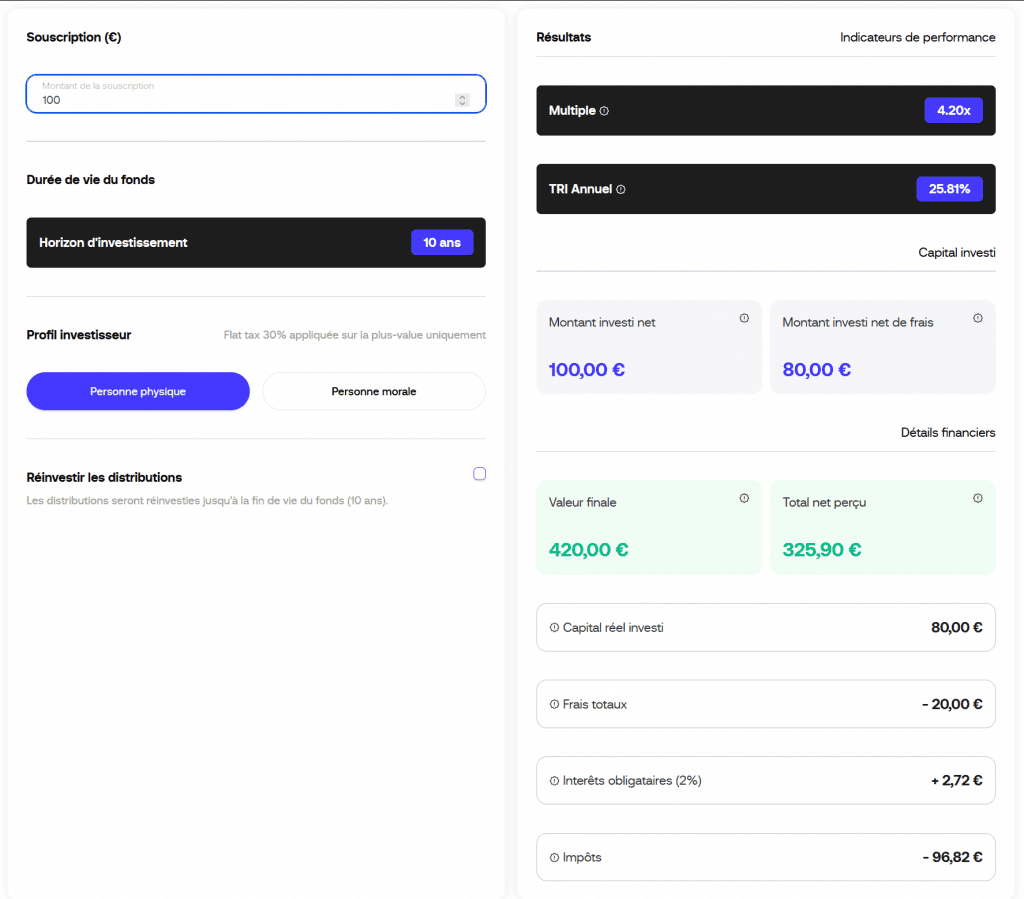
Task: Choose the Personne morale investor profile
Action: coord(373,392)
